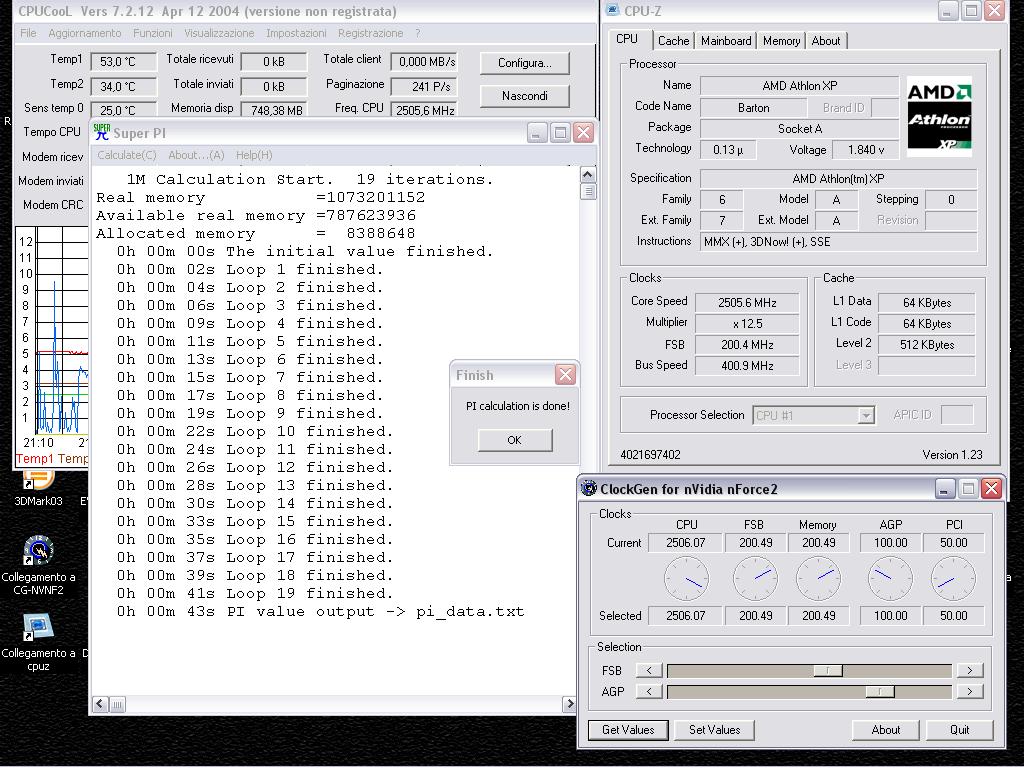The height and width of the screenshot is (768, 1024).
Task: Switch to the Cache tab in CPU-Z
Action: (x=673, y=40)
